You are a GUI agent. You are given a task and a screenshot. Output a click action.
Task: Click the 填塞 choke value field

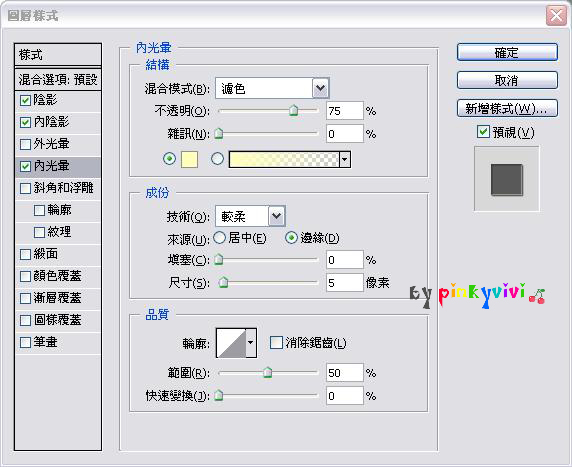pos(345,259)
